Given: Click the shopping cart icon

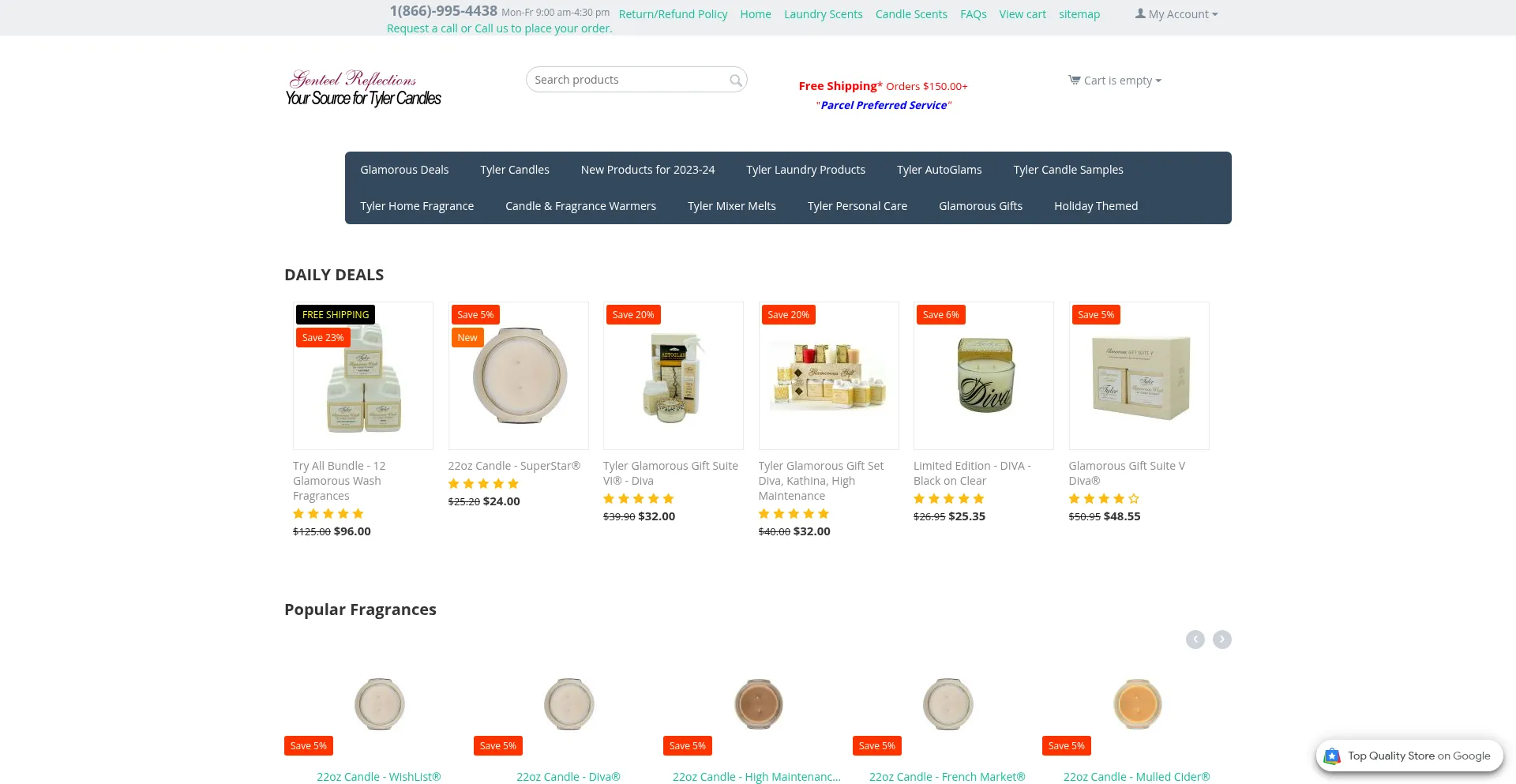Looking at the screenshot, I should [1074, 80].
